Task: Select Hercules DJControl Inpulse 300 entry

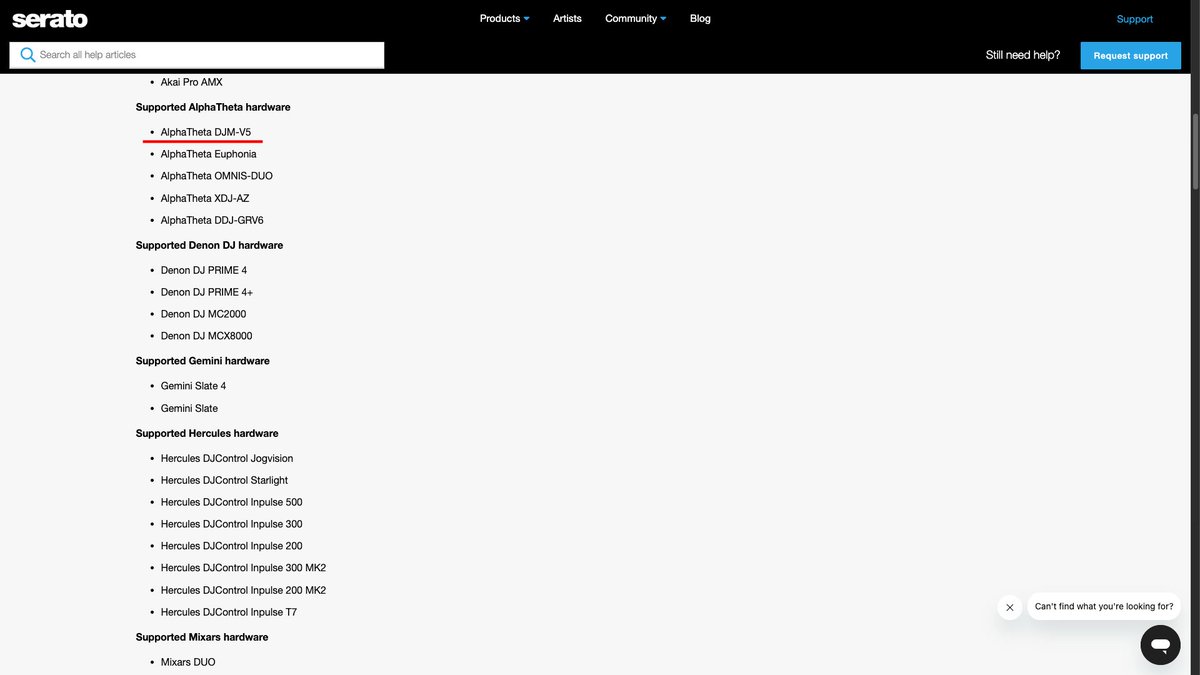Action: coord(231,524)
